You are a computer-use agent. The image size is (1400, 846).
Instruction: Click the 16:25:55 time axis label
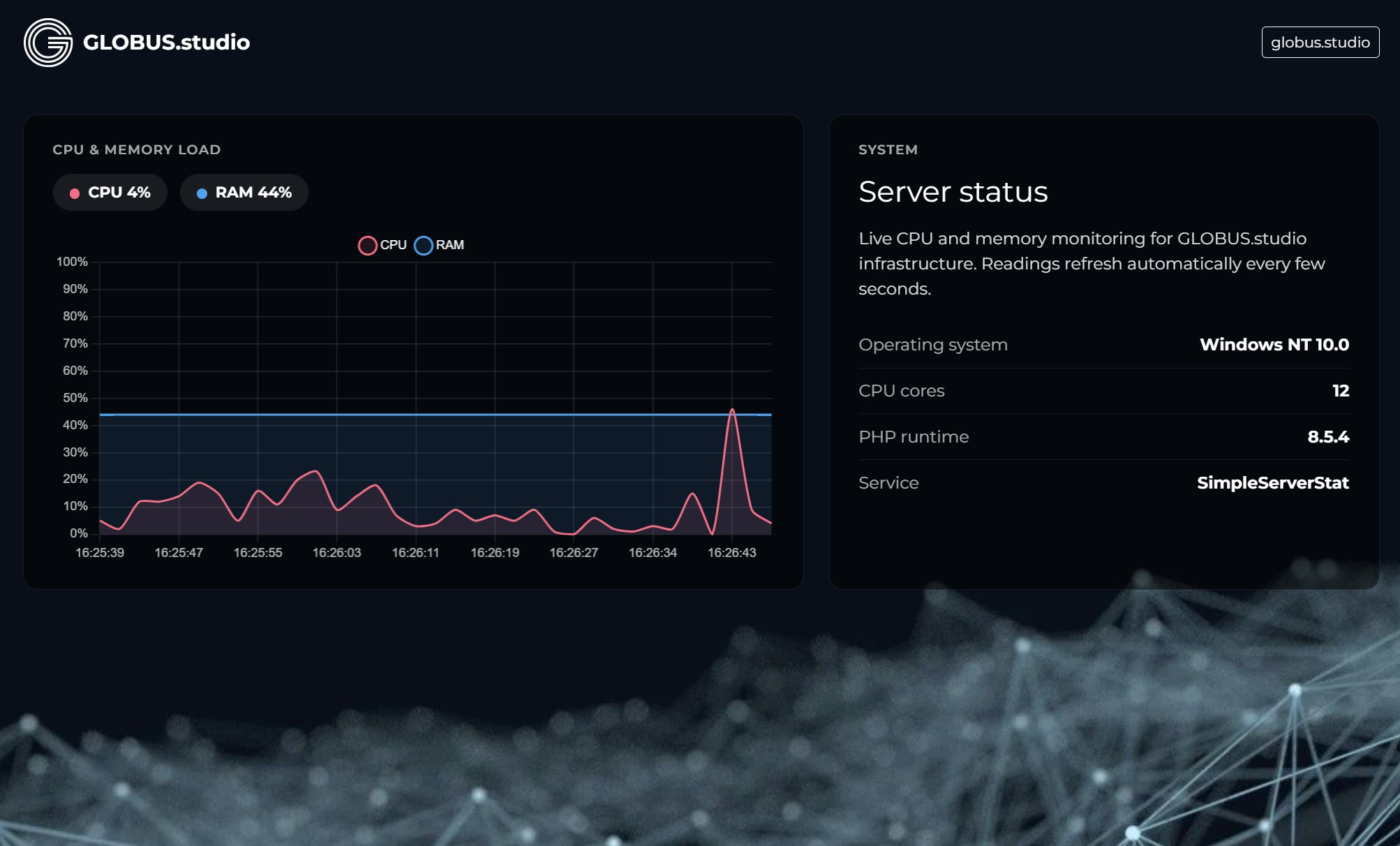click(258, 553)
